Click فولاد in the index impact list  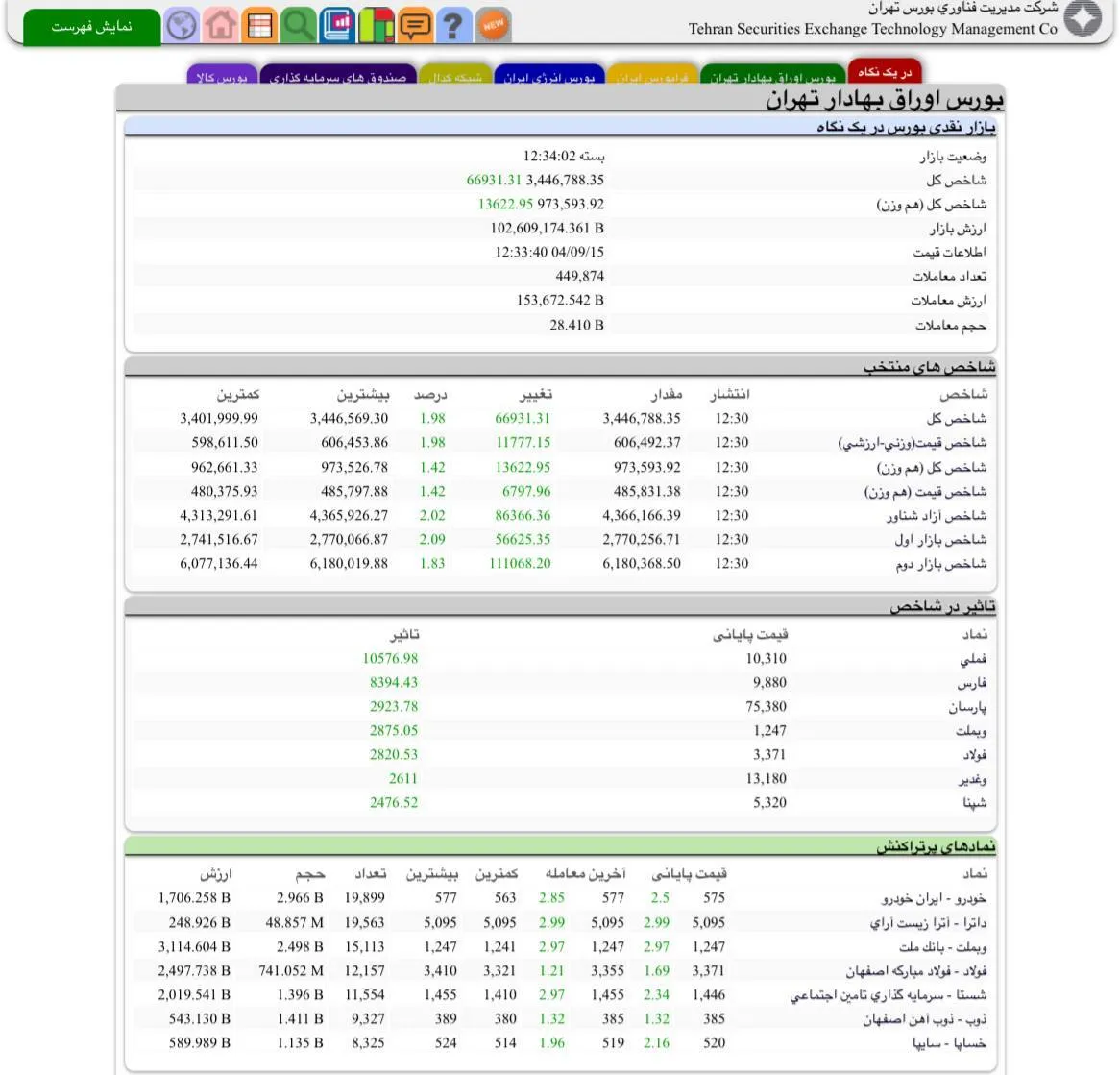pyautogui.click(x=974, y=755)
